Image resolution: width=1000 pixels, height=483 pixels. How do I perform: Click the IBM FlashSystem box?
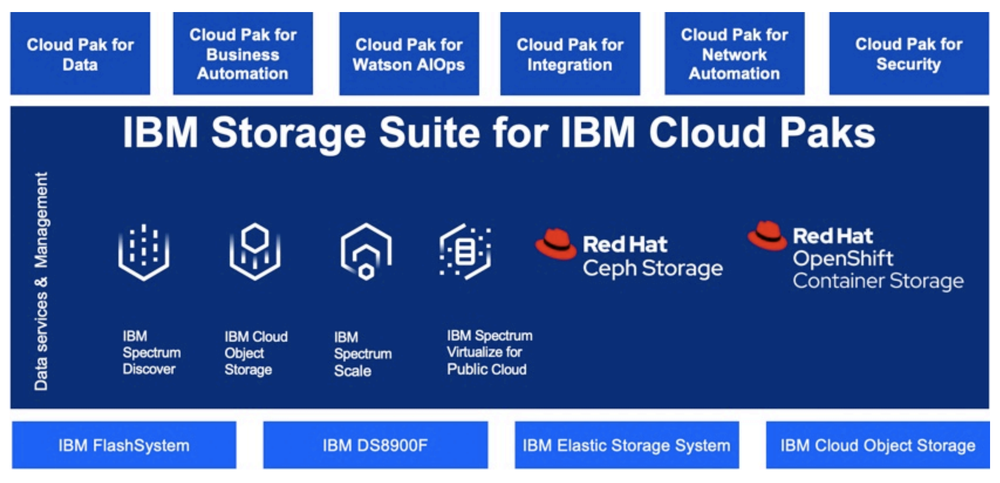pyautogui.click(x=124, y=445)
